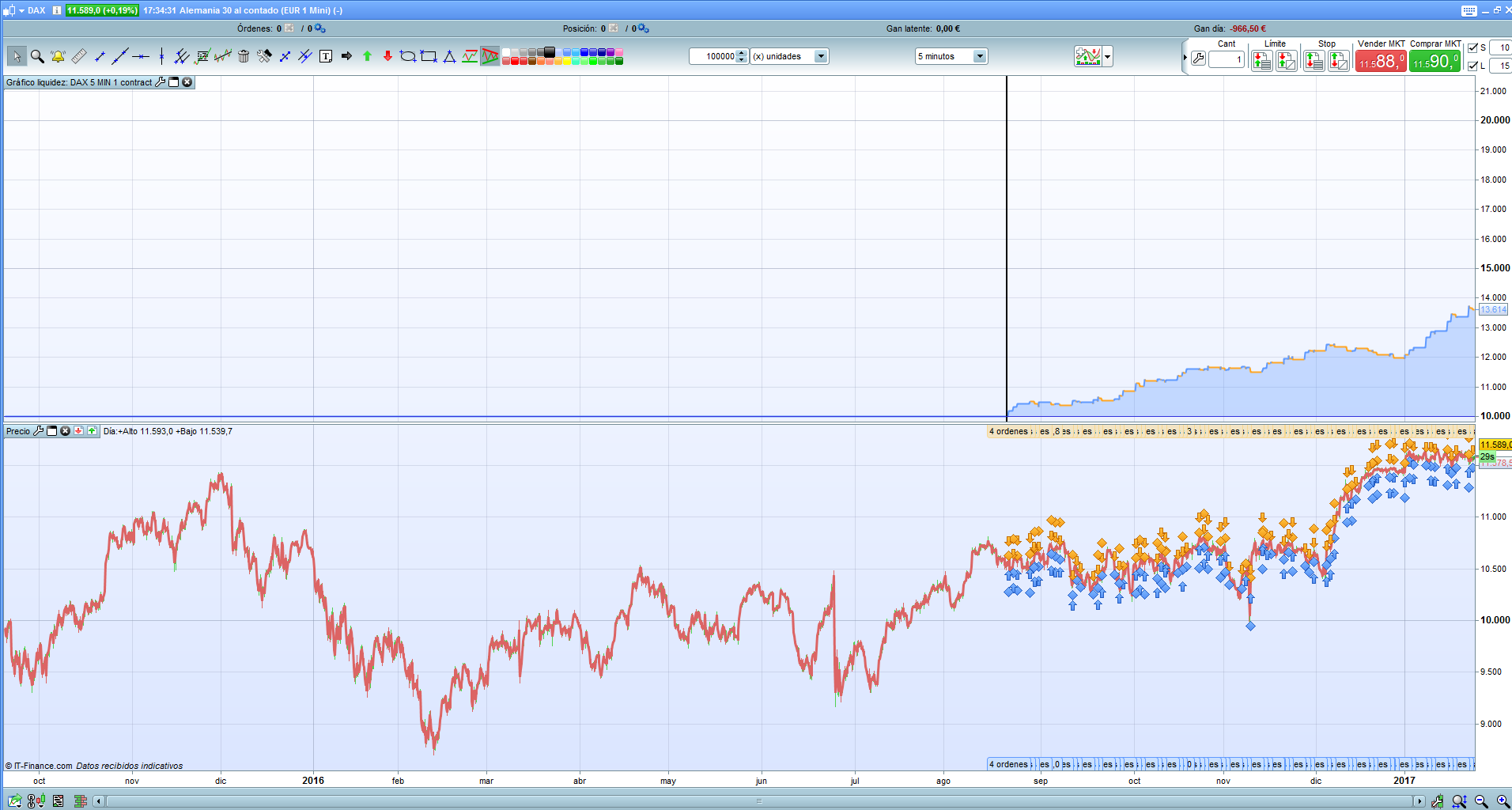Viewport: 1512px width, 810px height.
Task: Open the hammer and wrench tools icon
Action: [264, 56]
